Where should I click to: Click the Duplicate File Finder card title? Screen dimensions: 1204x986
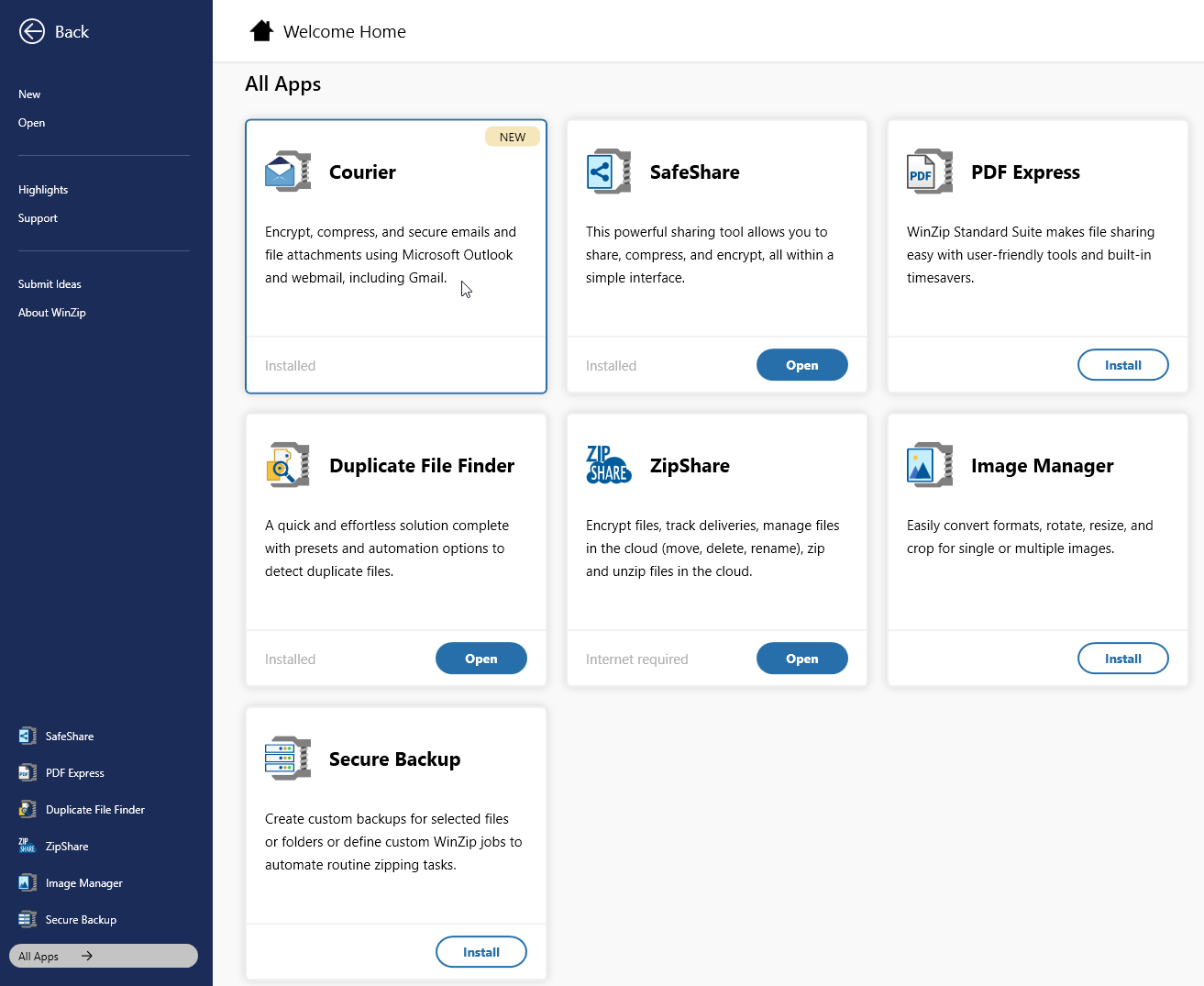[422, 466]
